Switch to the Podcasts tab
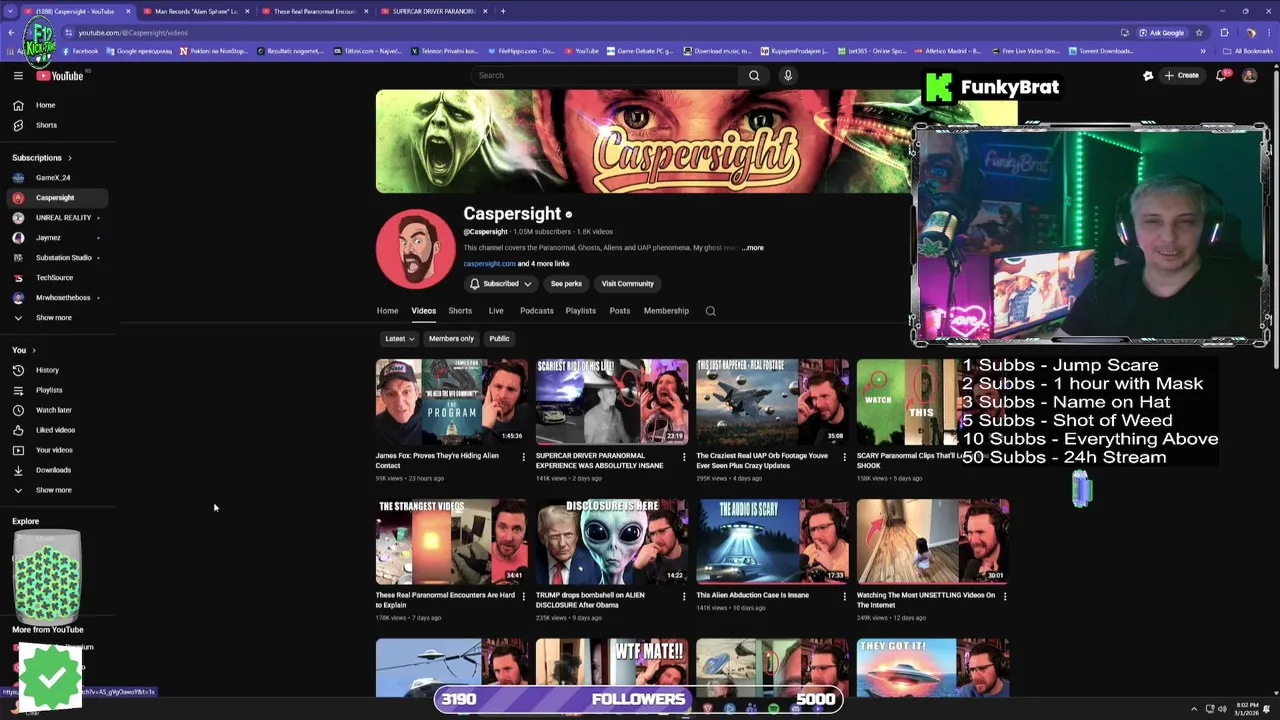The image size is (1280, 720). pyautogui.click(x=536, y=311)
